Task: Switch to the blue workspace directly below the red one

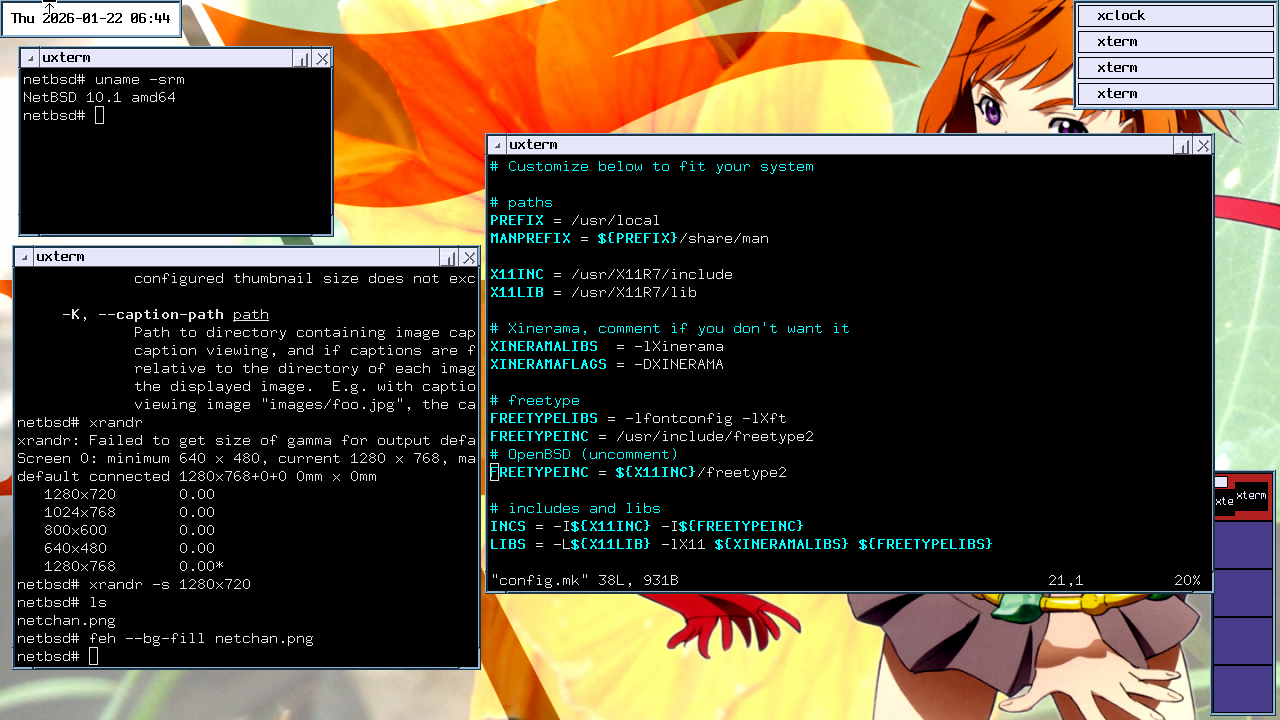Action: click(1241, 545)
